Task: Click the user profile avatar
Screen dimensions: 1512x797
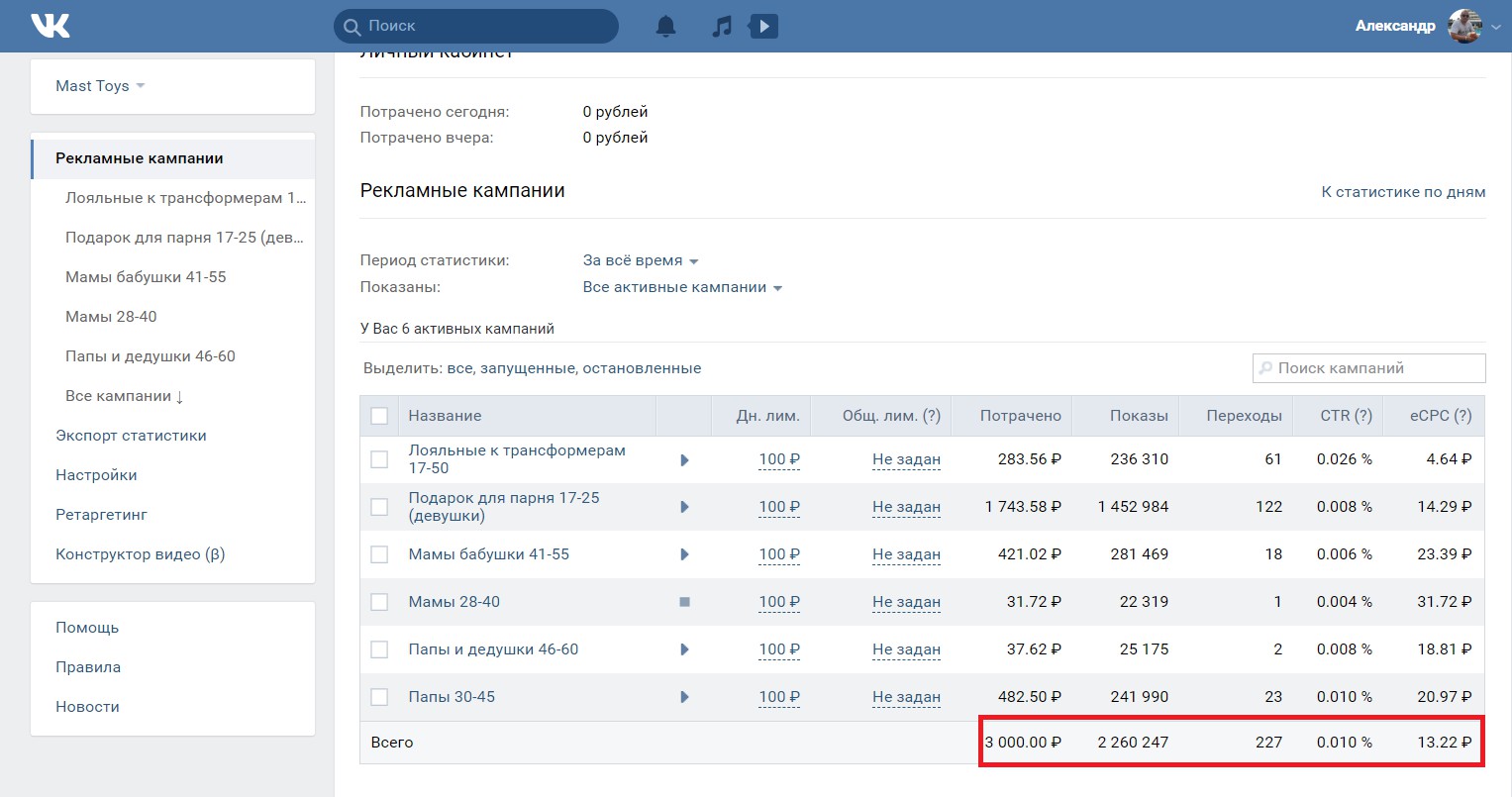Action: click(x=1464, y=26)
